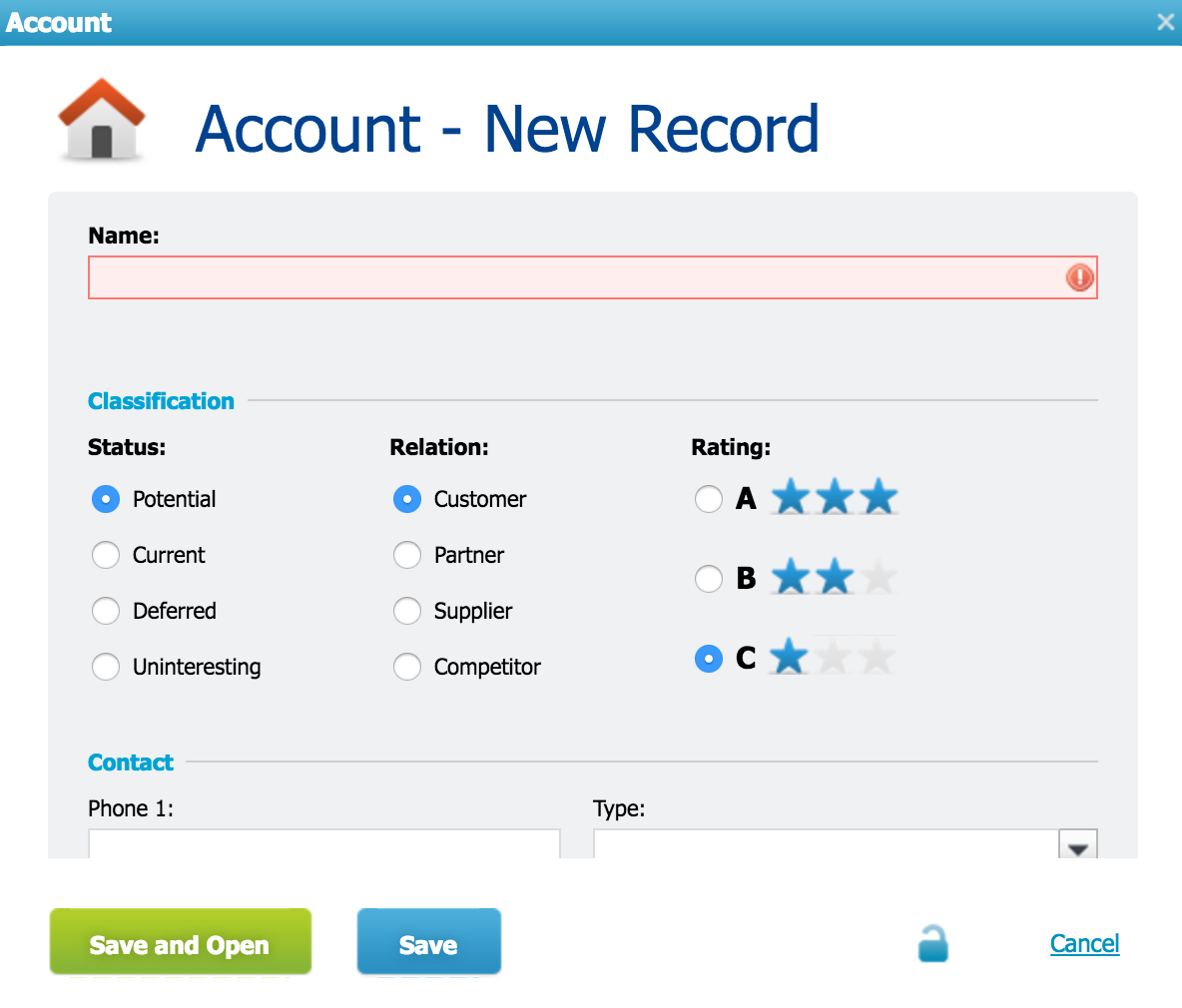Click the Phone 1: label

pos(131,808)
